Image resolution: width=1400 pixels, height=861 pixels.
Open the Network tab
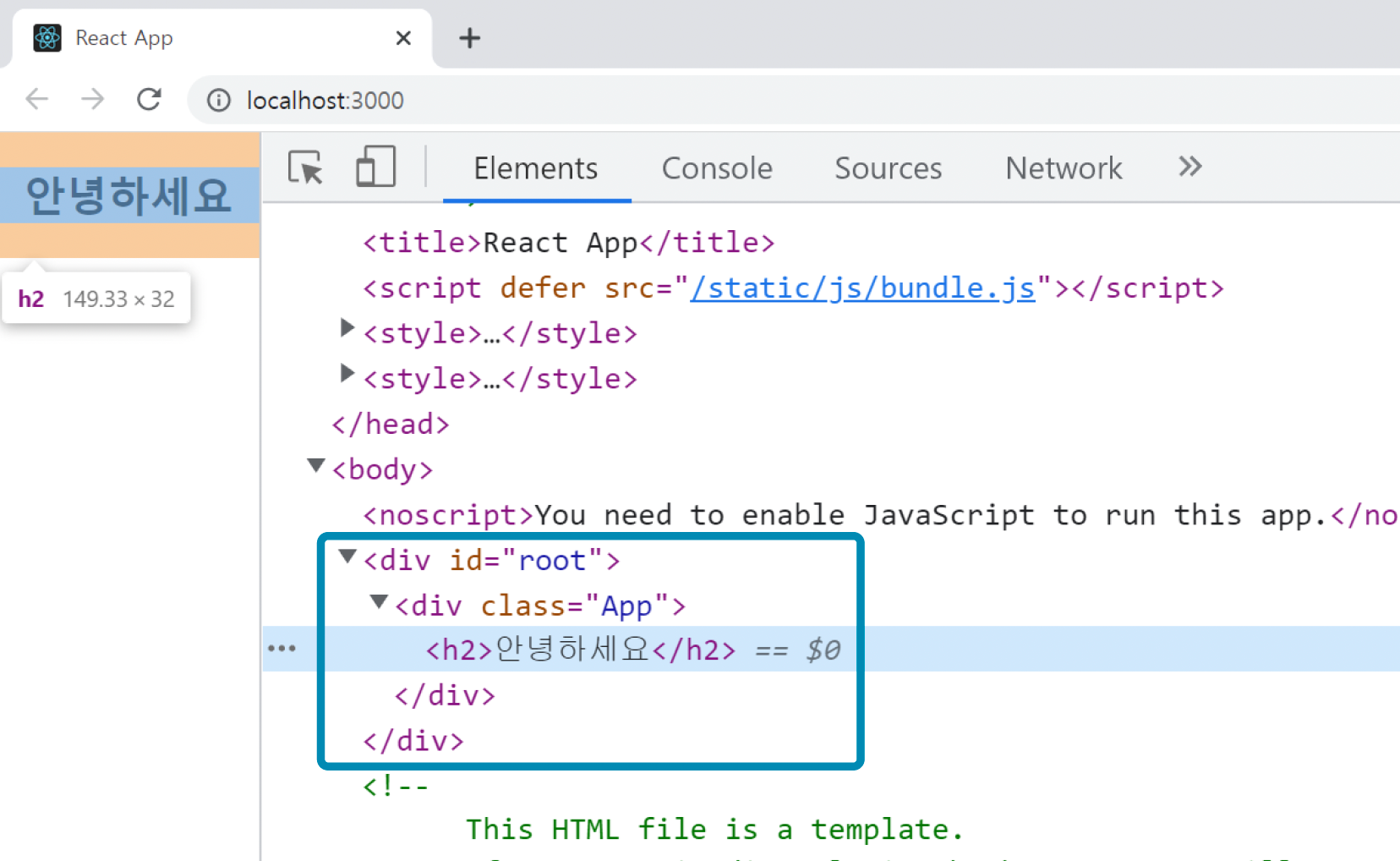coord(1064,168)
